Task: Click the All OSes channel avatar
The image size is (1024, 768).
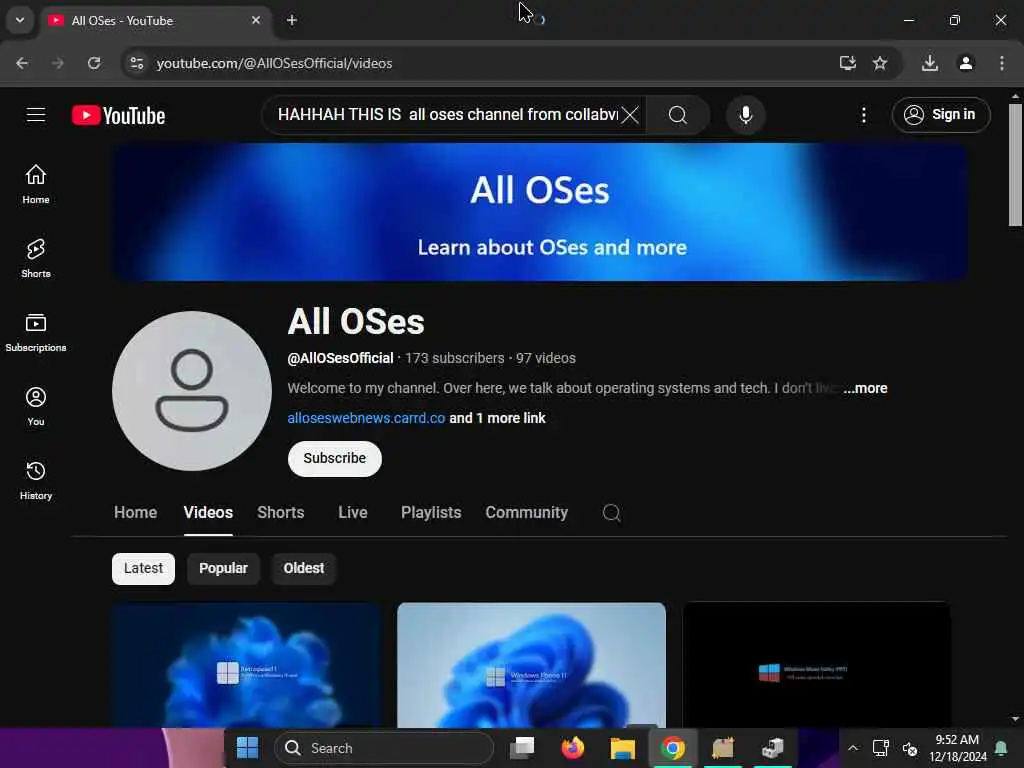Action: pyautogui.click(x=192, y=391)
